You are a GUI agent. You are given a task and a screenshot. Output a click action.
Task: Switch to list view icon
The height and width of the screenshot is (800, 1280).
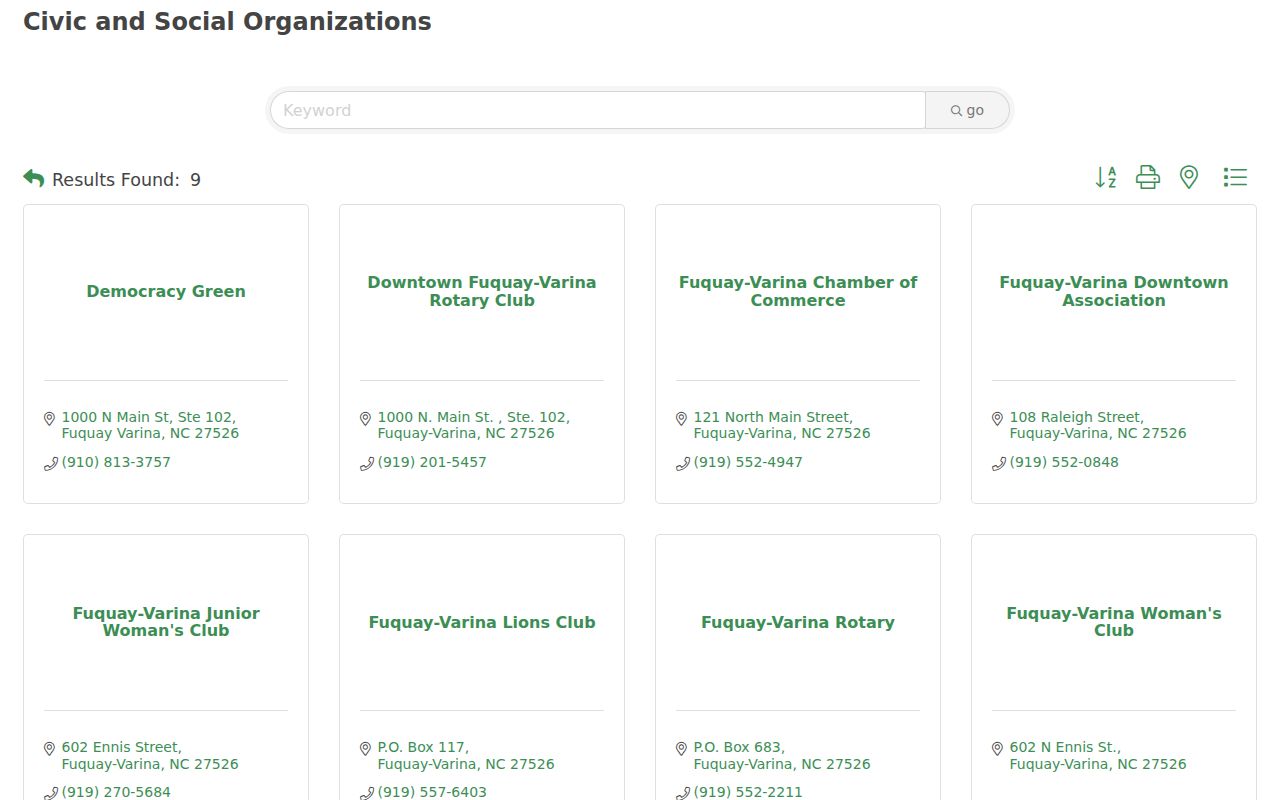coord(1235,178)
